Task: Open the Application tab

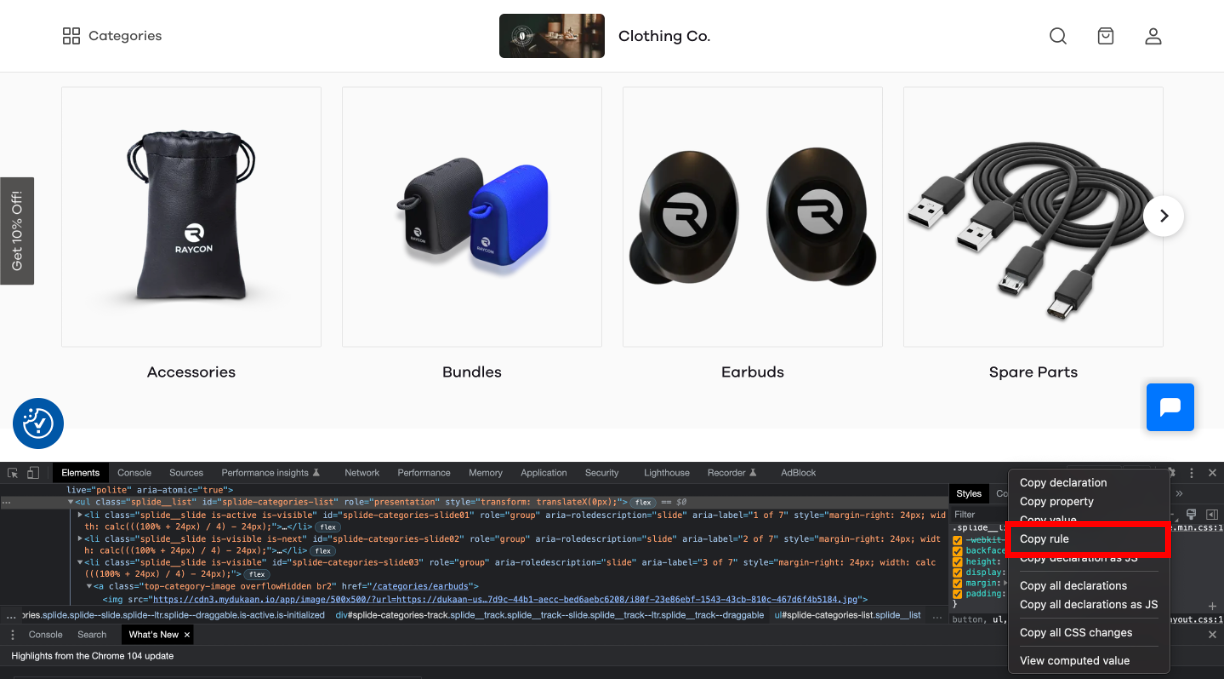Action: click(x=544, y=473)
